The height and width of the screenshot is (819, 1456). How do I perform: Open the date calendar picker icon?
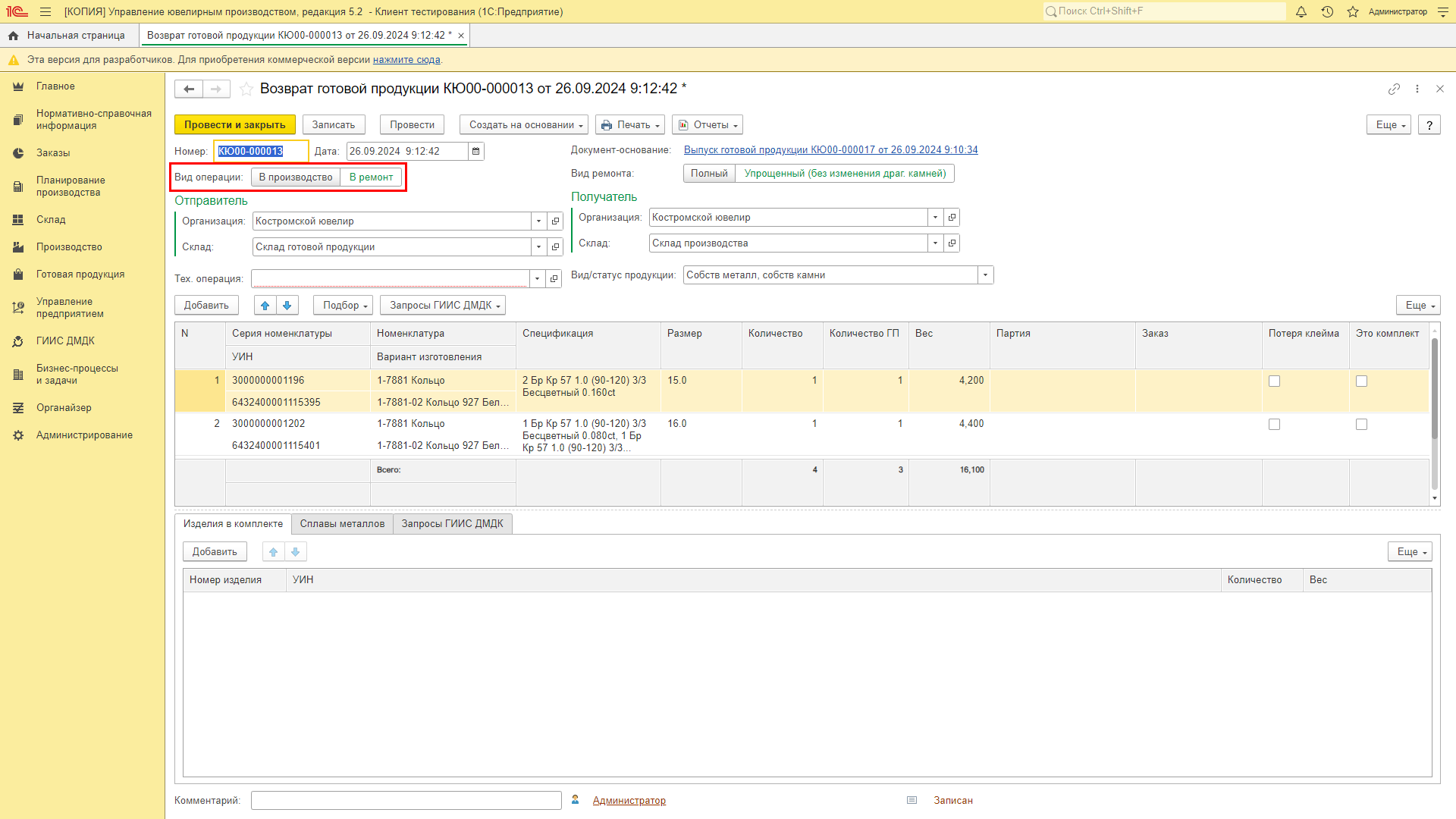point(476,152)
